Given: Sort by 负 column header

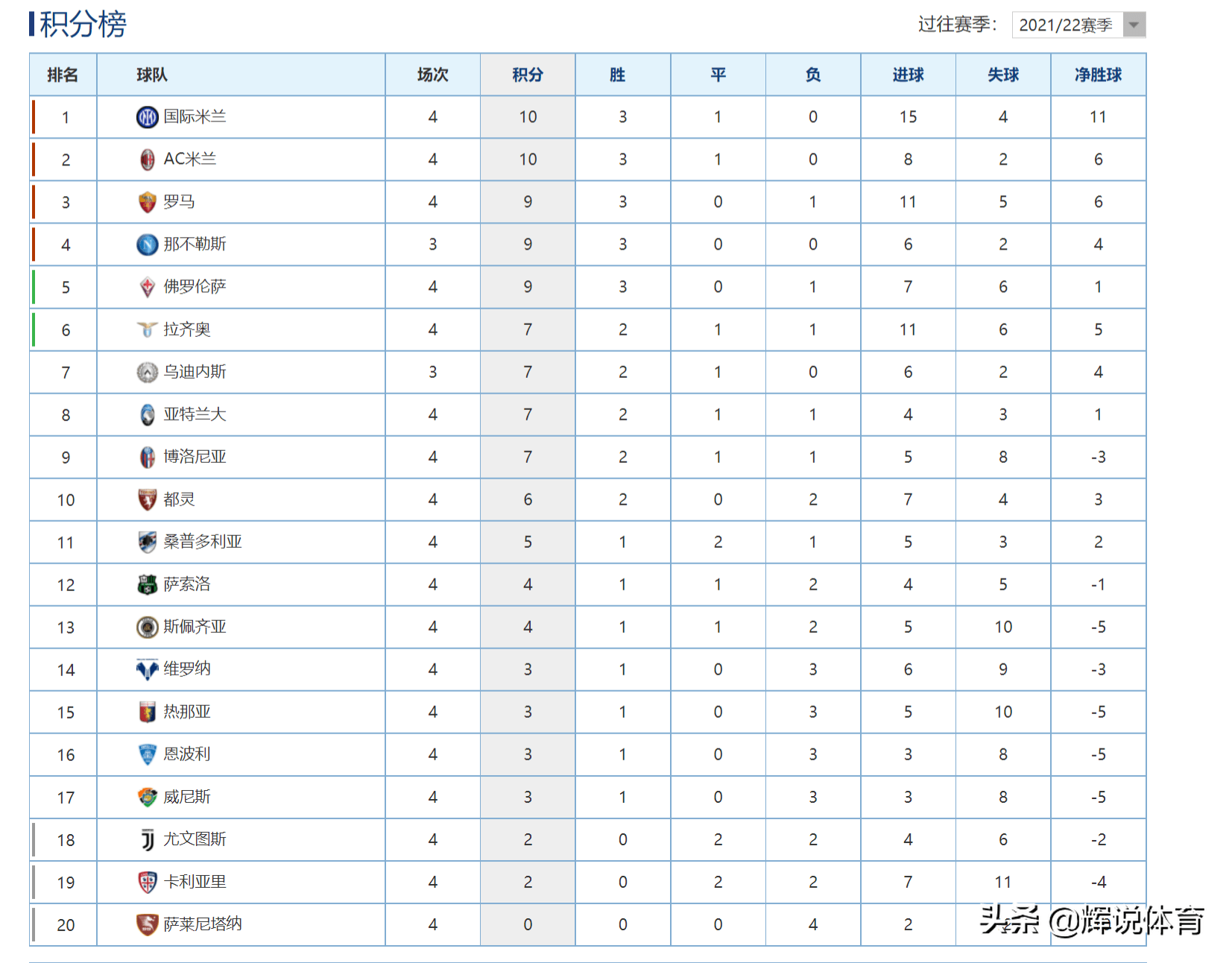Looking at the screenshot, I should coord(813,75).
